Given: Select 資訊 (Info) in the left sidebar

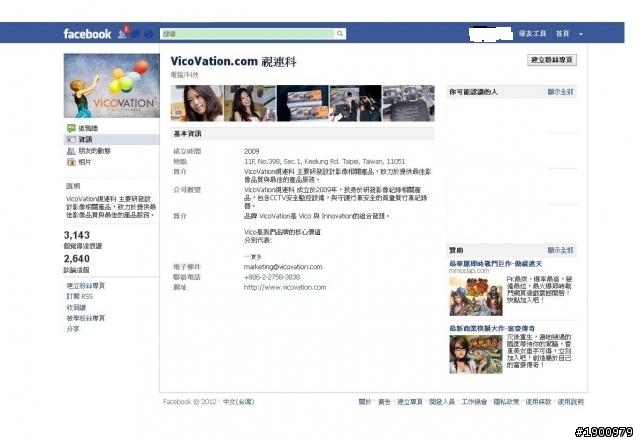Looking at the screenshot, I should click(x=85, y=140).
